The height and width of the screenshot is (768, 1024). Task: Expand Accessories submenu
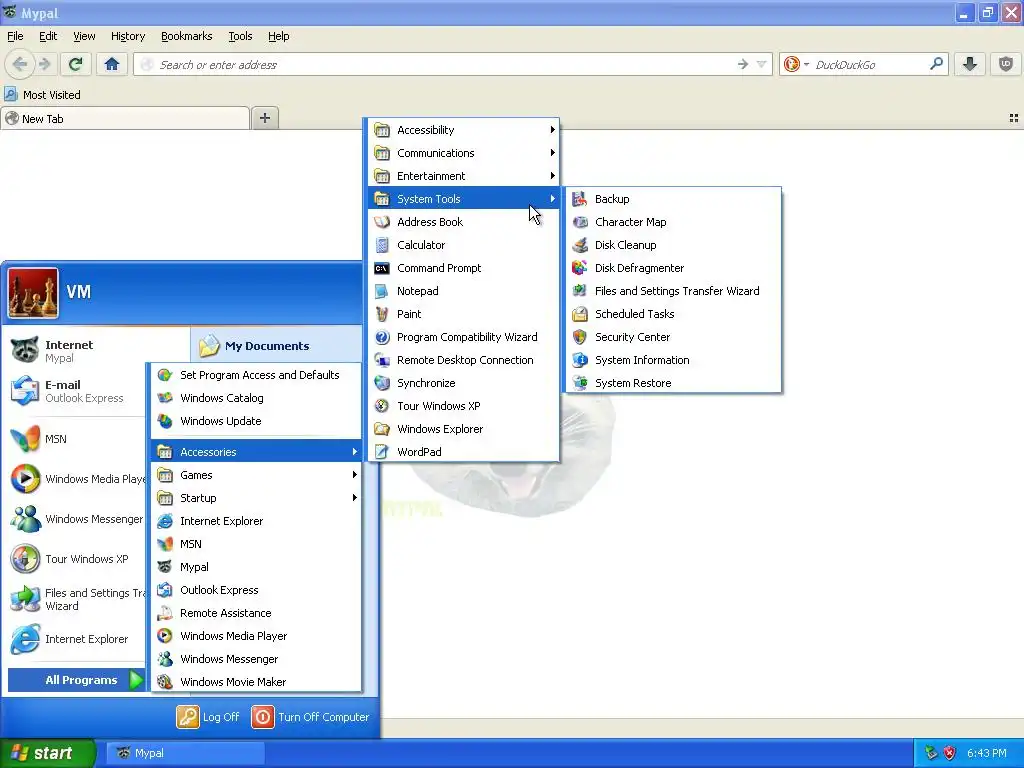(x=256, y=452)
